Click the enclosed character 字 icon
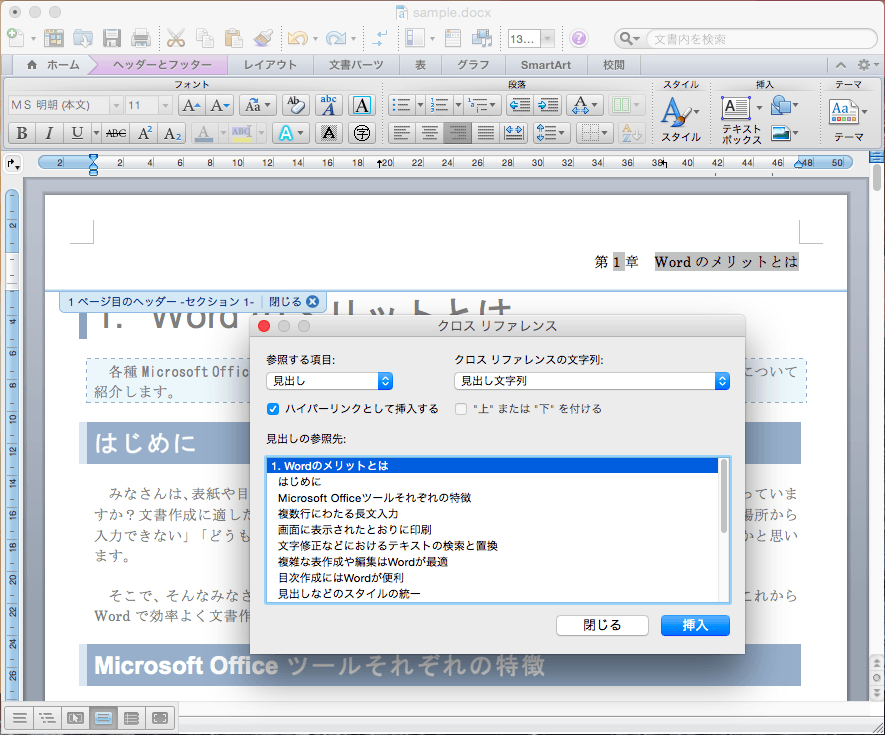Screen dimensions: 885x735 tap(361, 133)
